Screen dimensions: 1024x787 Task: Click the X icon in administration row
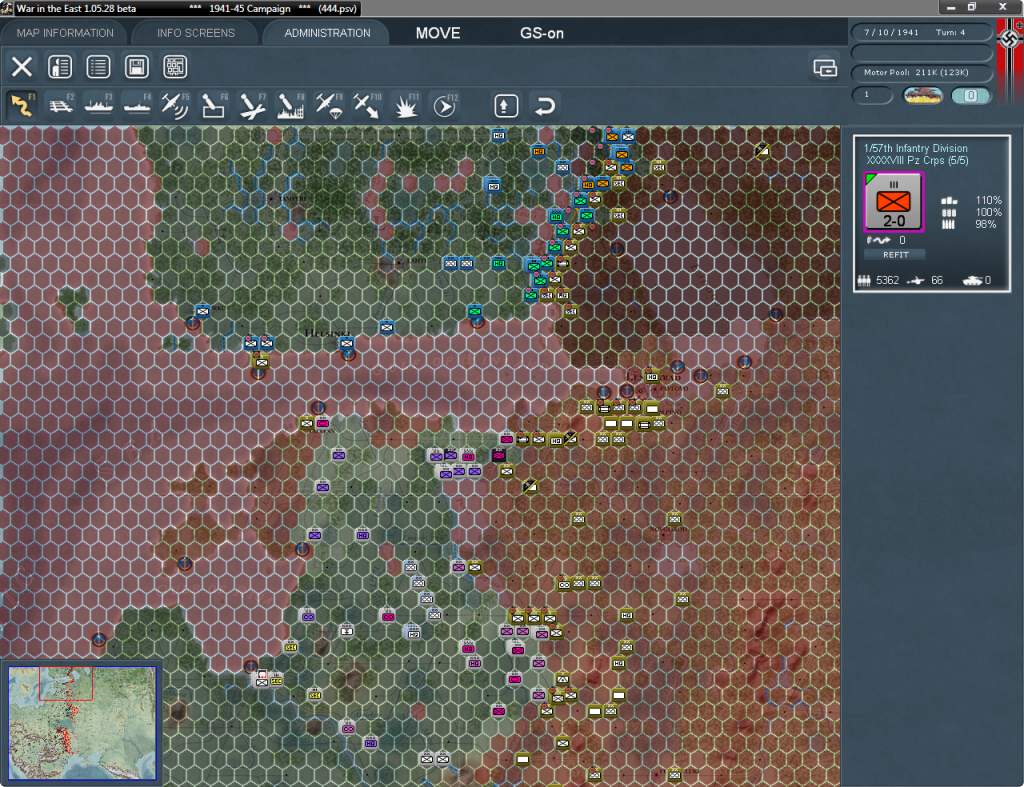pos(22,67)
